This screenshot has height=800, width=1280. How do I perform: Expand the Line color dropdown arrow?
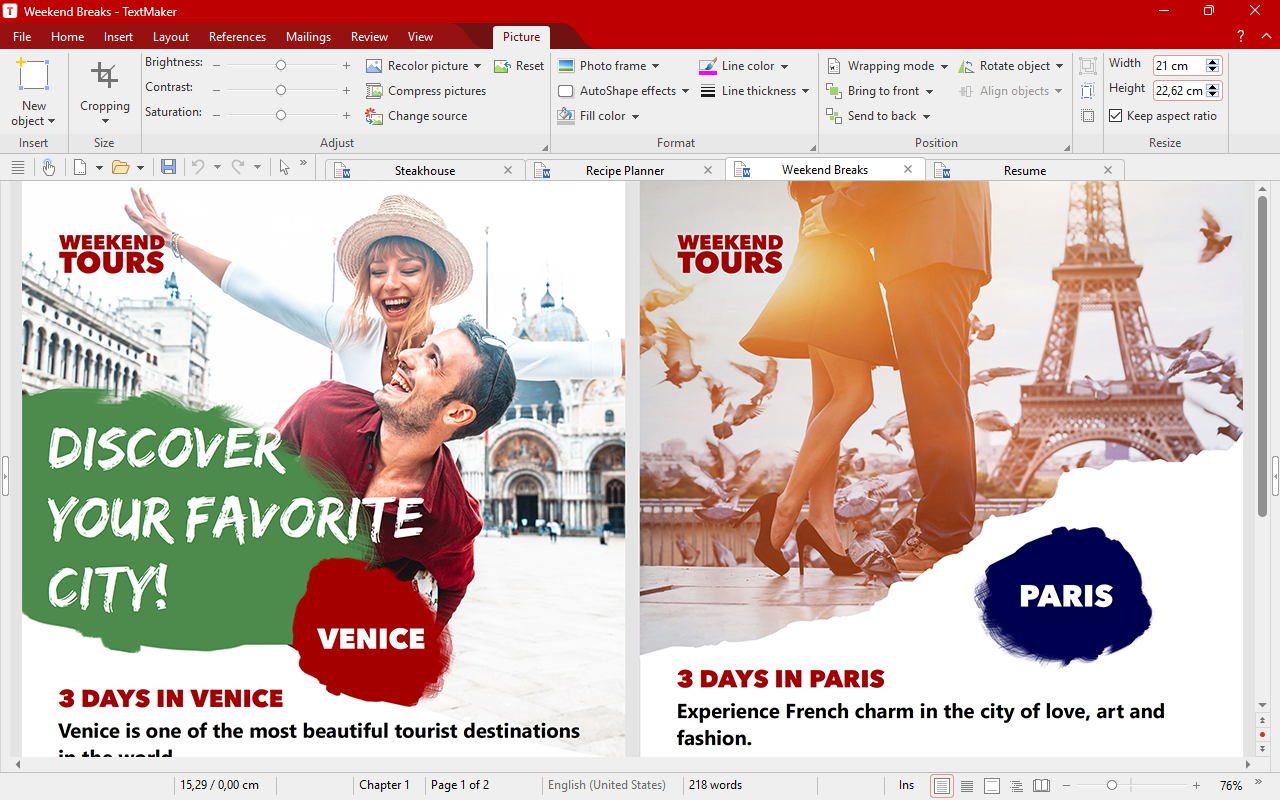click(x=784, y=67)
